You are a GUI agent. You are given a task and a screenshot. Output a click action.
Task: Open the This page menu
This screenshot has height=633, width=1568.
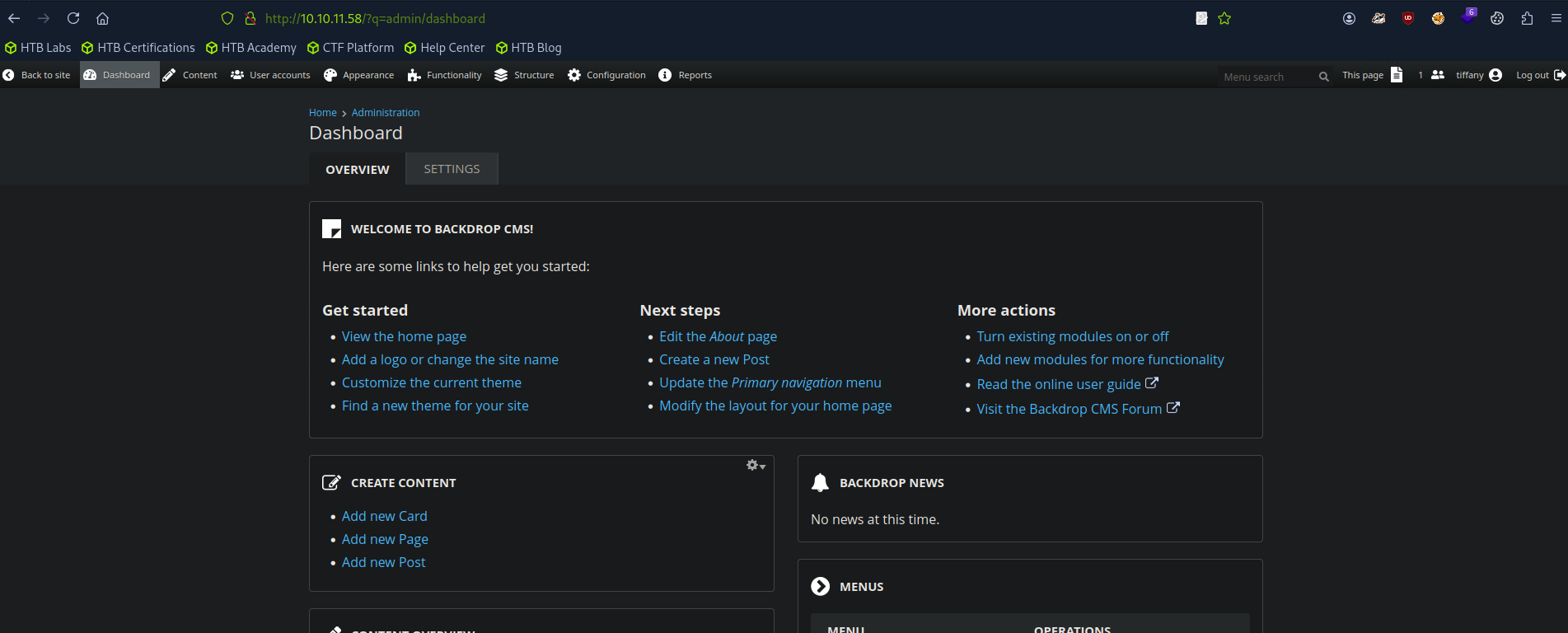1372,75
